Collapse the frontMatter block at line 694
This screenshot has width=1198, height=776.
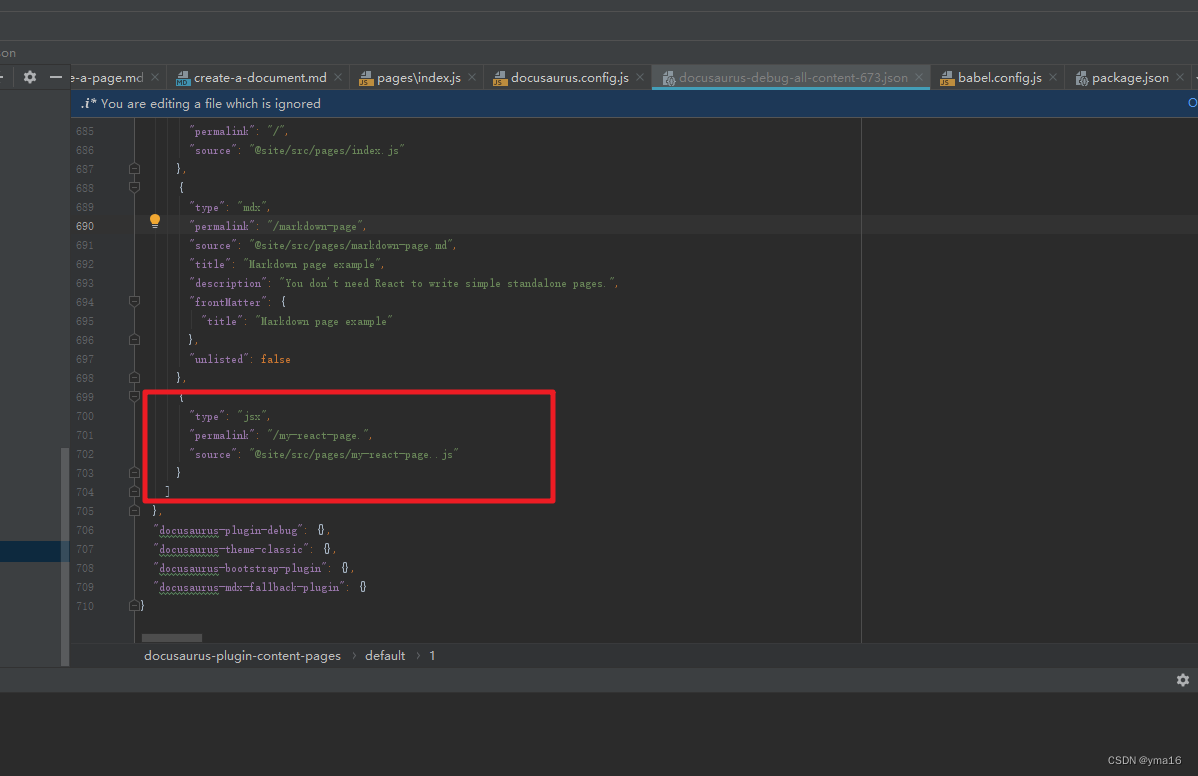(134, 302)
